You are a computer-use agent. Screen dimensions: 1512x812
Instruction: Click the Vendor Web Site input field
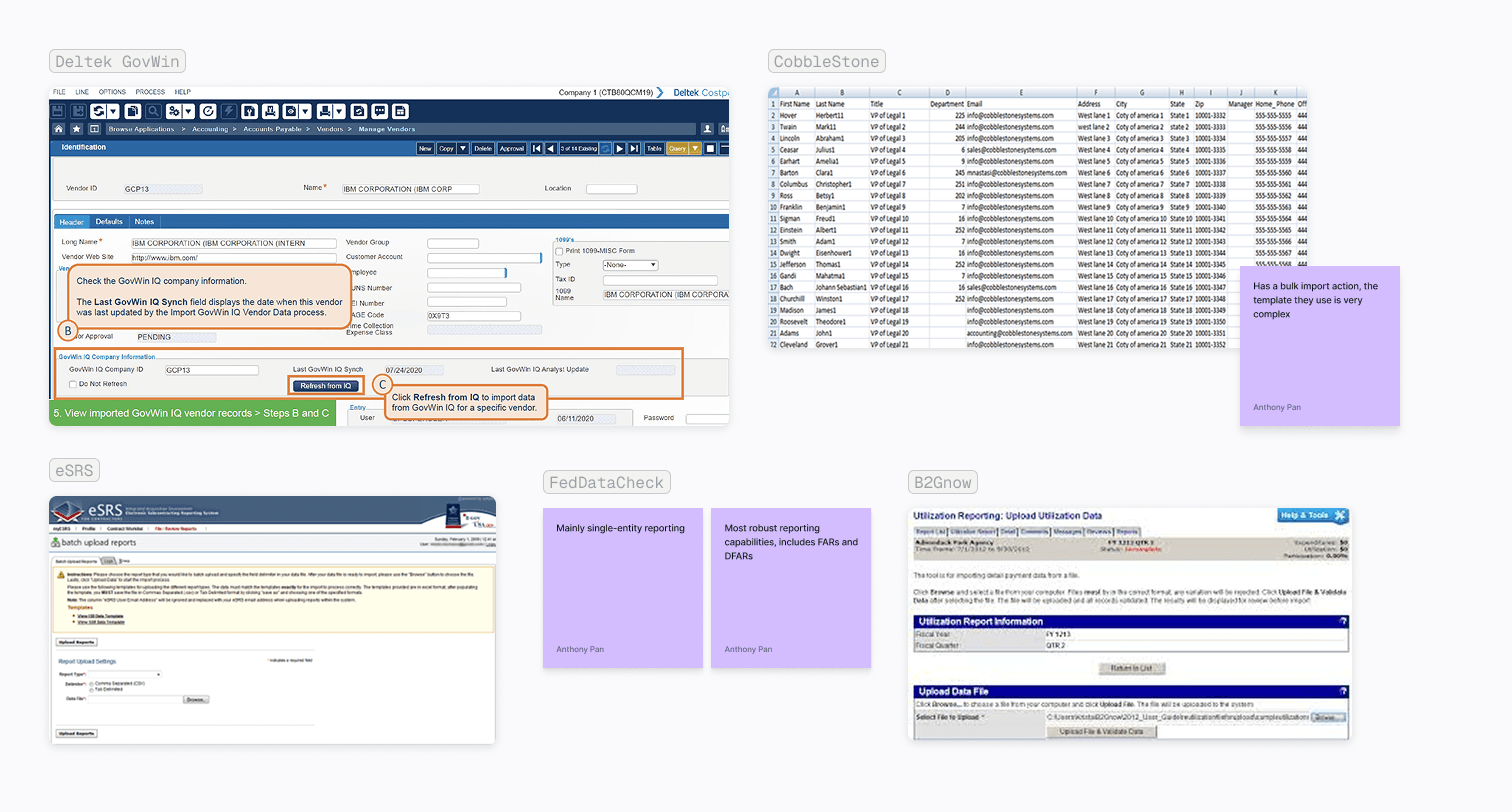[233, 257]
